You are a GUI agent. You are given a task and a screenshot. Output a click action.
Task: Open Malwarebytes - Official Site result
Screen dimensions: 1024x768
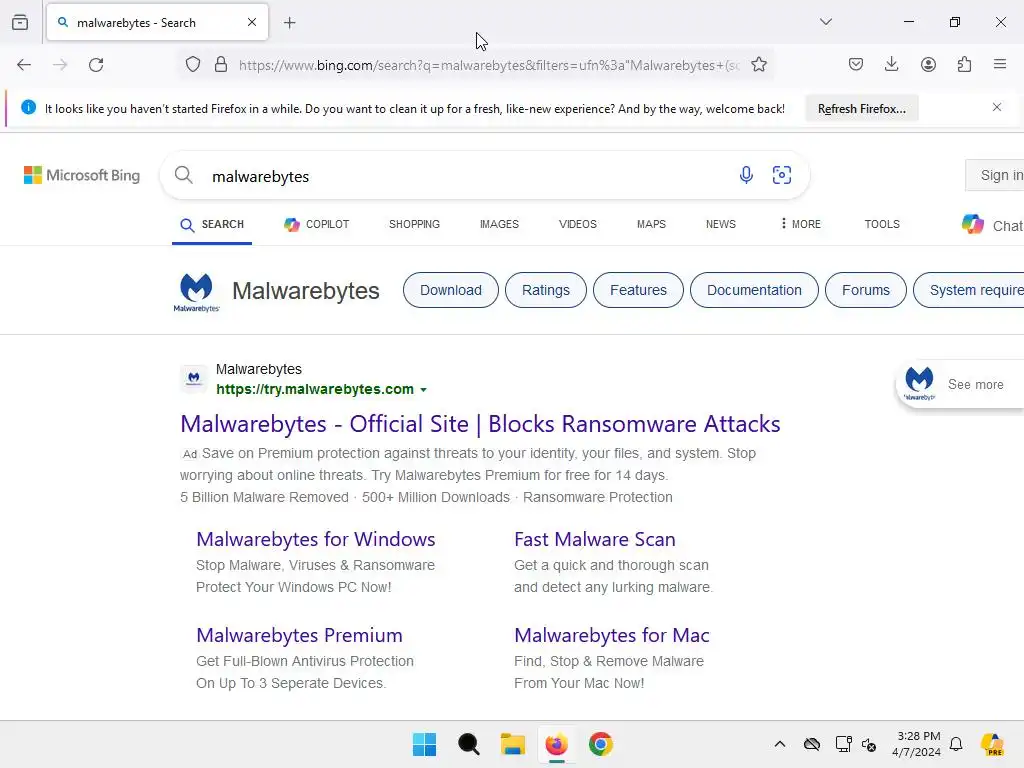tap(480, 424)
